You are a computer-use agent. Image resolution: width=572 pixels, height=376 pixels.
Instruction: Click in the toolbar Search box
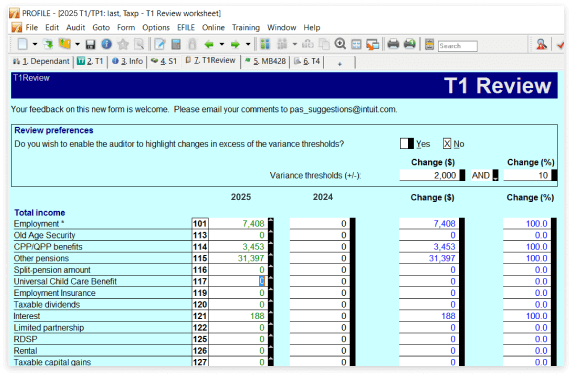457,46
